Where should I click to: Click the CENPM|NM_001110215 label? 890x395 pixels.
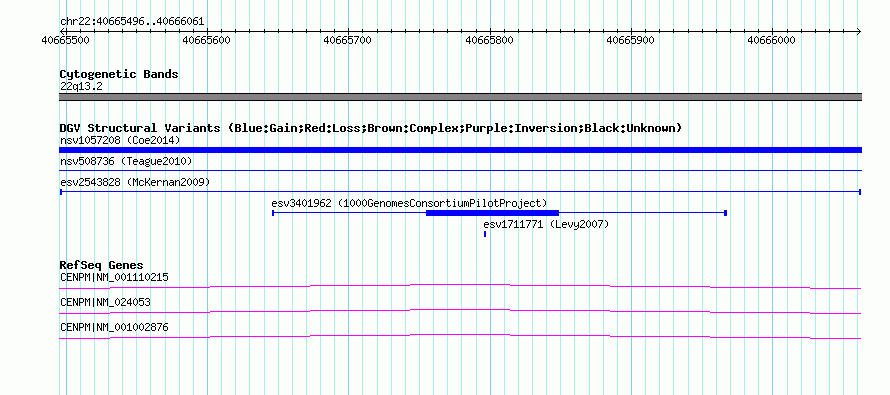[x=114, y=278]
